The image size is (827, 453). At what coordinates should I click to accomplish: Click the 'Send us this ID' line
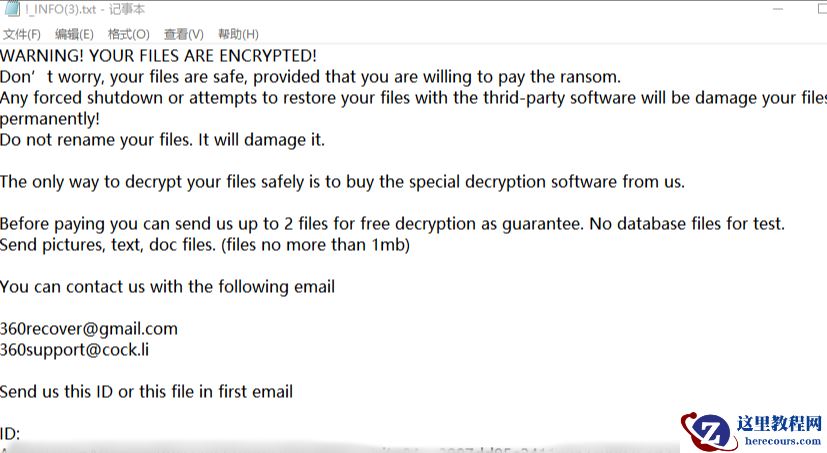(146, 391)
